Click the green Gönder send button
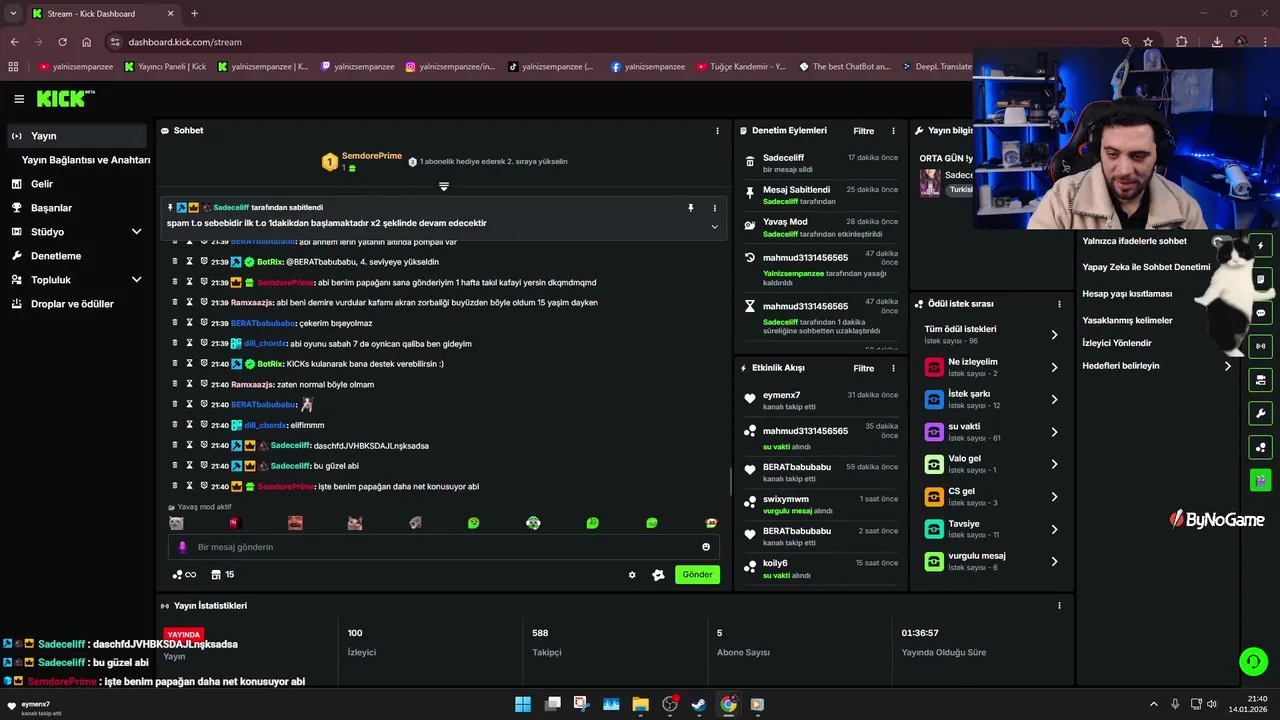 pos(697,575)
